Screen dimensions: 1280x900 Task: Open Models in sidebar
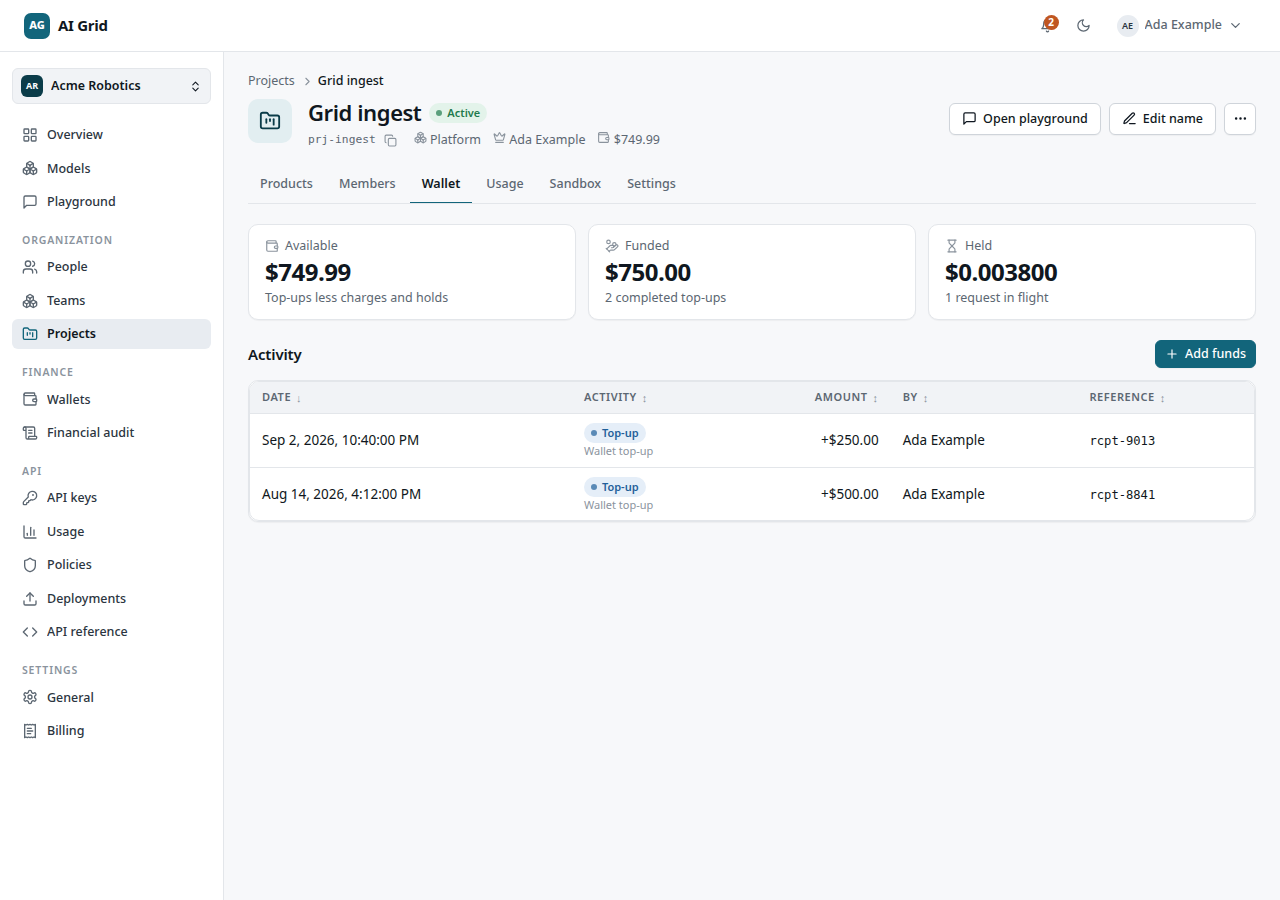tap(111, 168)
